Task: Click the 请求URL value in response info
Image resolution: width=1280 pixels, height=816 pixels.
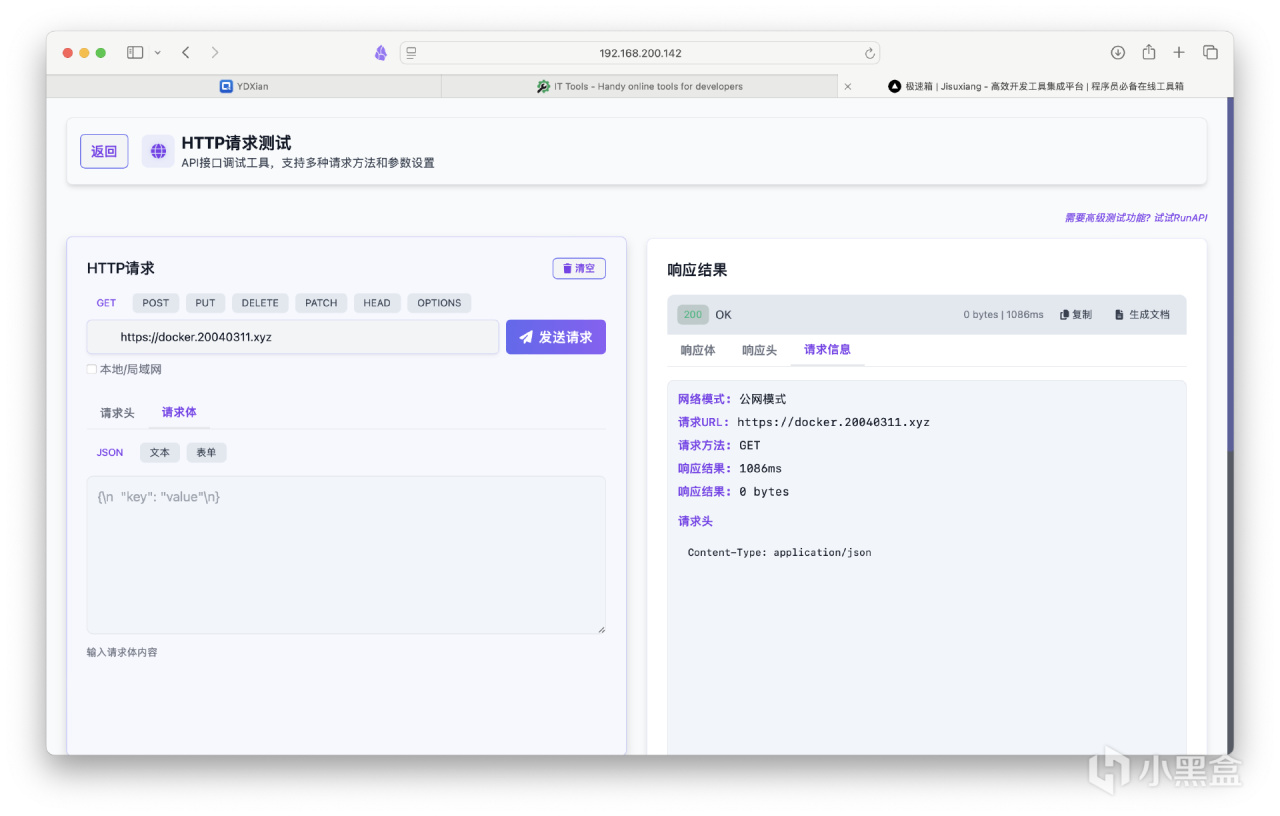Action: tap(834, 422)
